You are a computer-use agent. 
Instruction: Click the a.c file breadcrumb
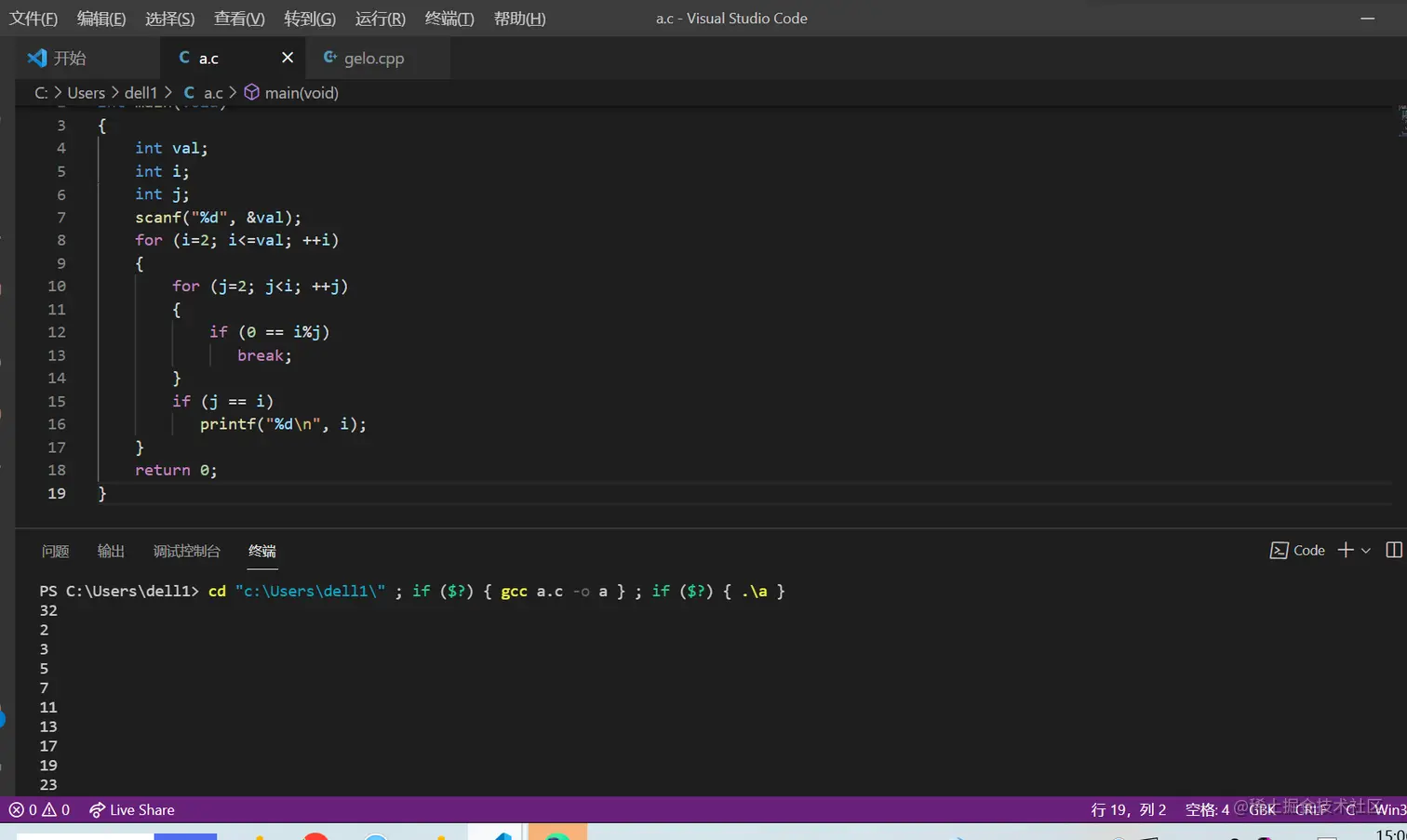(x=204, y=93)
